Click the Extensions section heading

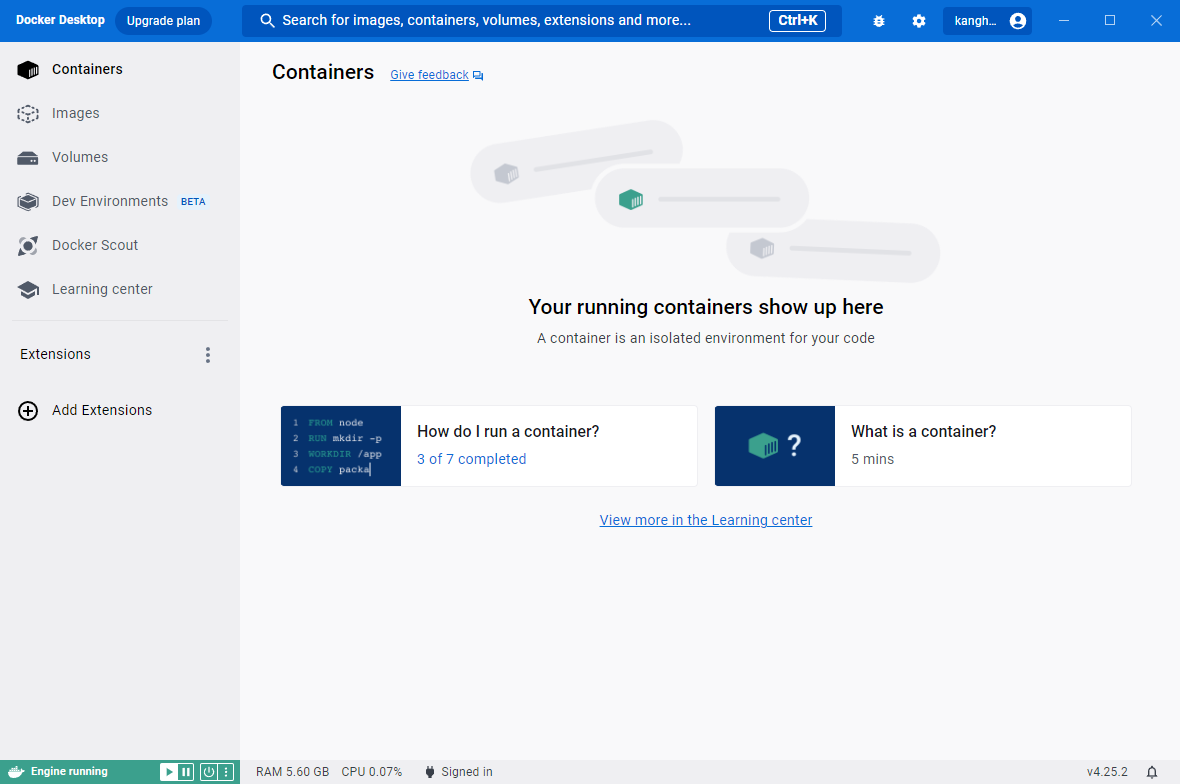pyautogui.click(x=56, y=354)
